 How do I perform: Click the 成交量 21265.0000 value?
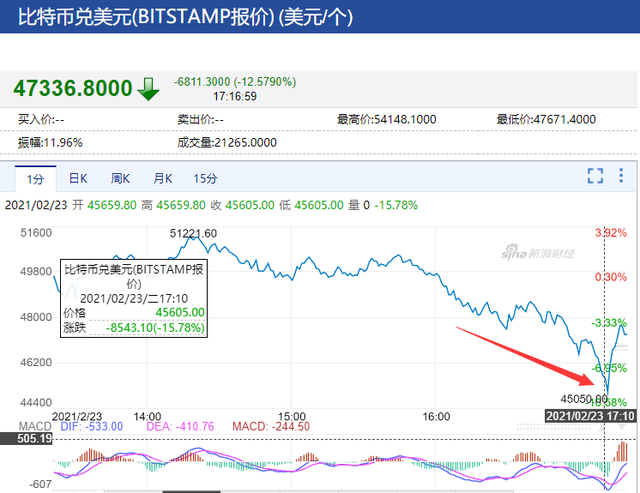pyautogui.click(x=227, y=143)
